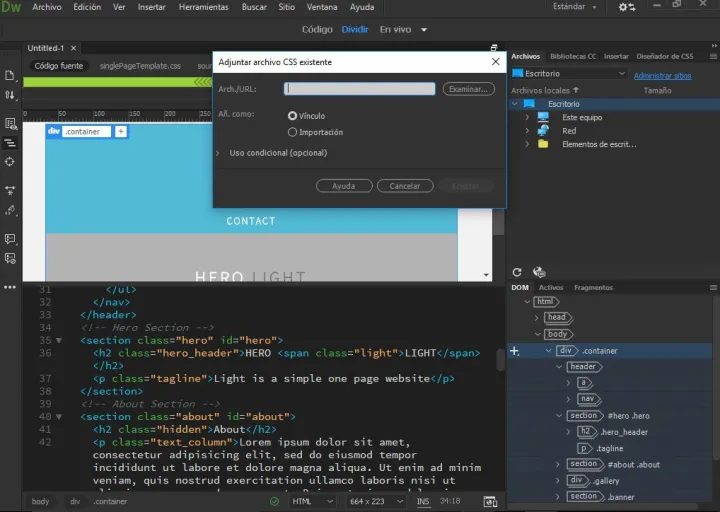Viewport: 720px width, 512px height.
Task: Click the Inspect crosshair icon in left toolbar
Action: (10, 161)
